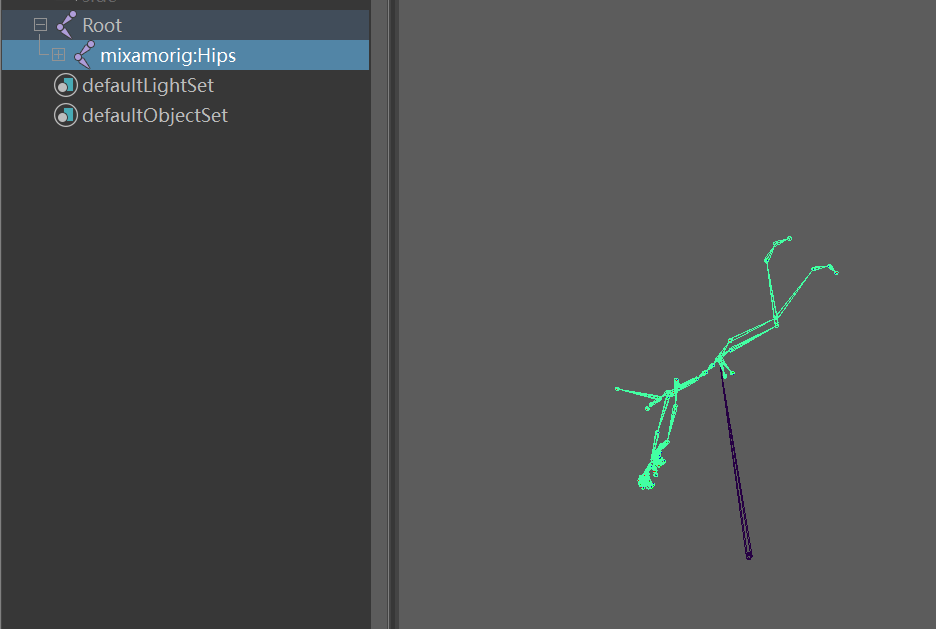Image resolution: width=936 pixels, height=629 pixels.
Task: Select the Root label in outliner
Action: 102,26
